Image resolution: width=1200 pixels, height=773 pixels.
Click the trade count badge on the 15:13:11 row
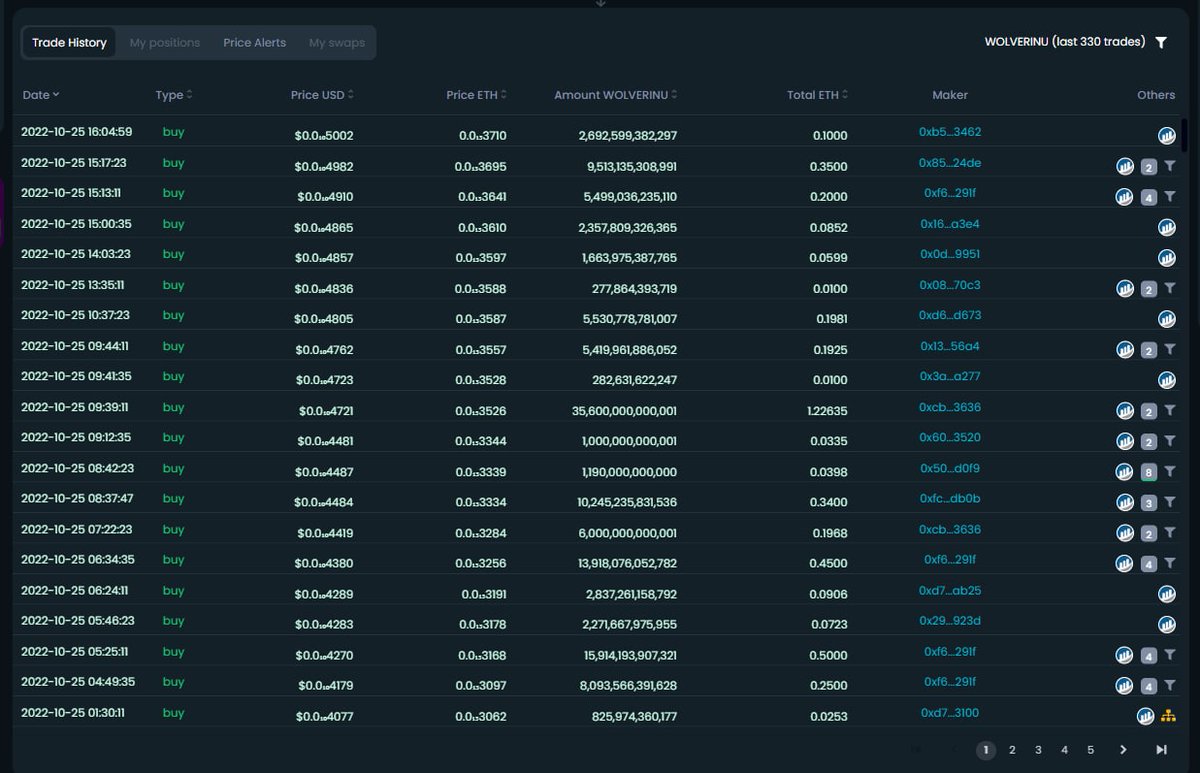click(x=1149, y=197)
